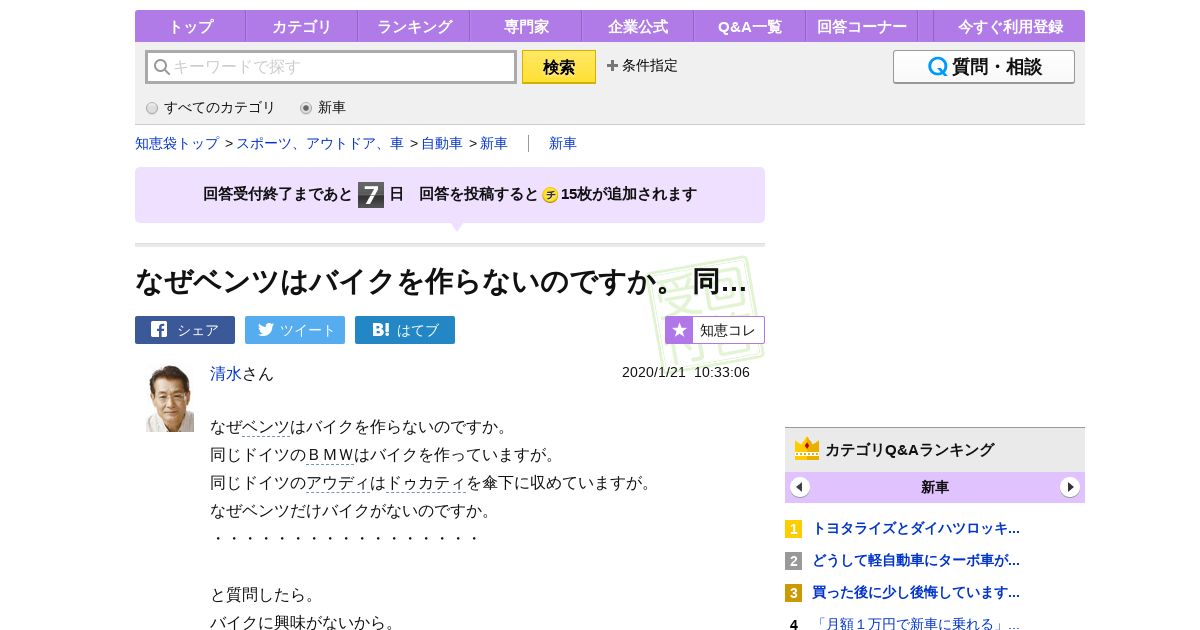Click the magnifier icon in search box
1200x630 pixels.
pyautogui.click(x=162, y=67)
